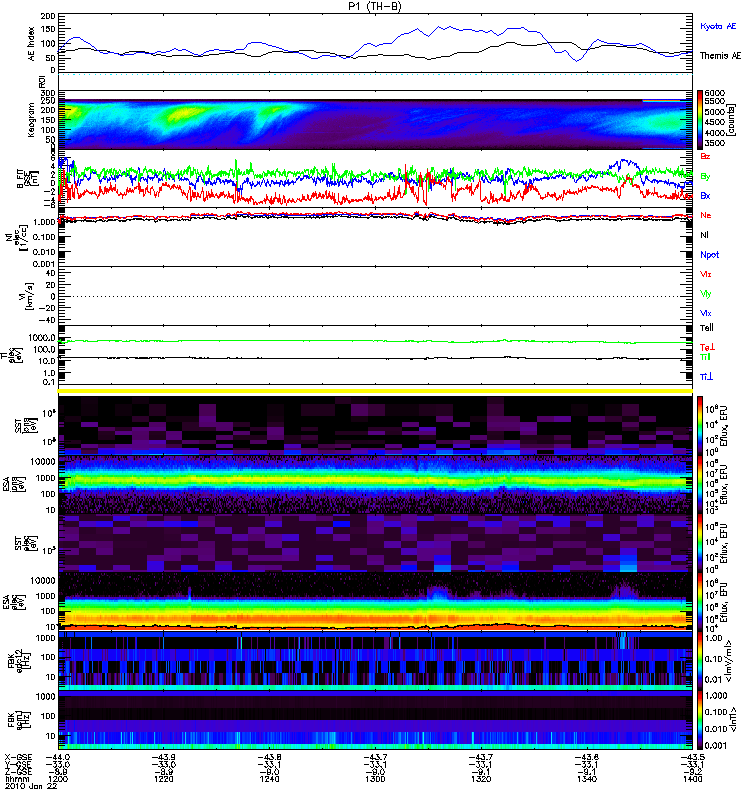Click the red "Bz" legend label
The width and height of the screenshot is (750, 800).
(x=705, y=156)
